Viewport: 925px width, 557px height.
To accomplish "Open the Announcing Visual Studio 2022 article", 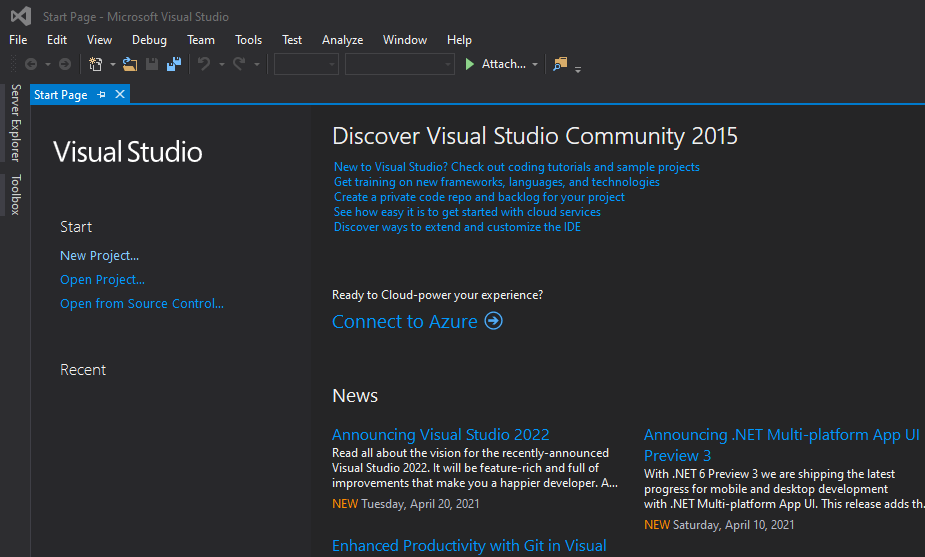I will coord(440,434).
